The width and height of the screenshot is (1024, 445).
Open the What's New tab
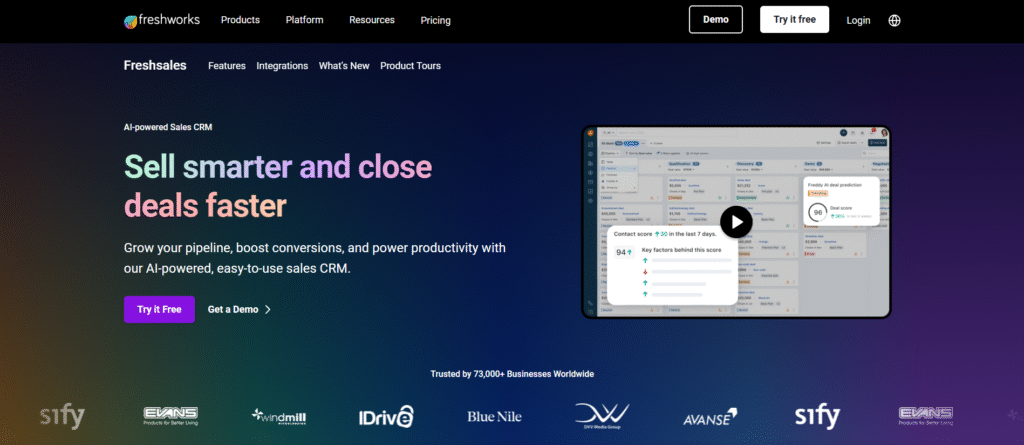coord(344,66)
